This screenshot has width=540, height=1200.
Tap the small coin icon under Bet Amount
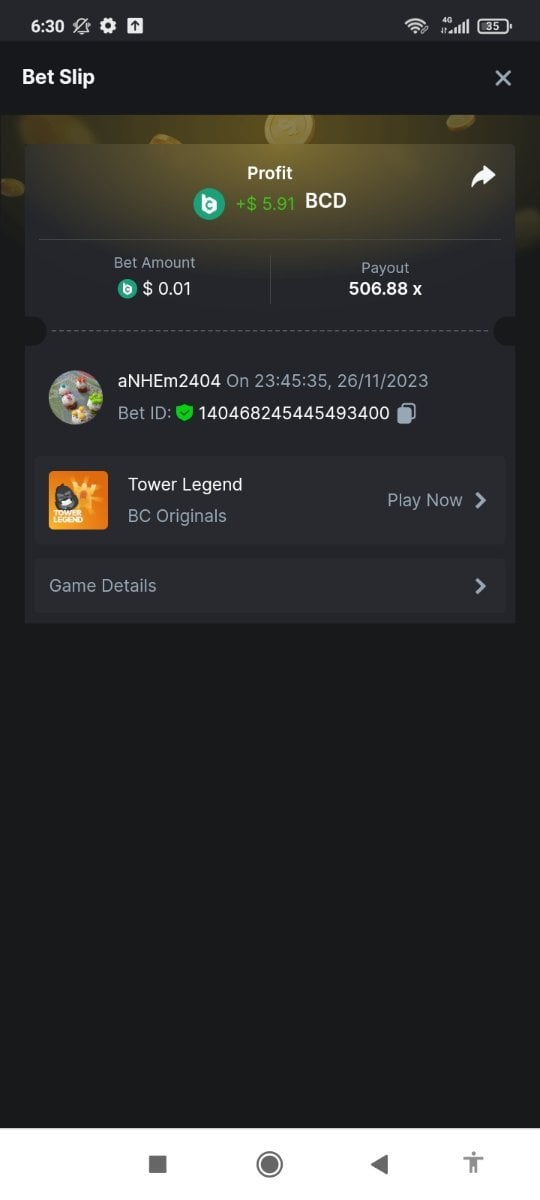(x=127, y=289)
